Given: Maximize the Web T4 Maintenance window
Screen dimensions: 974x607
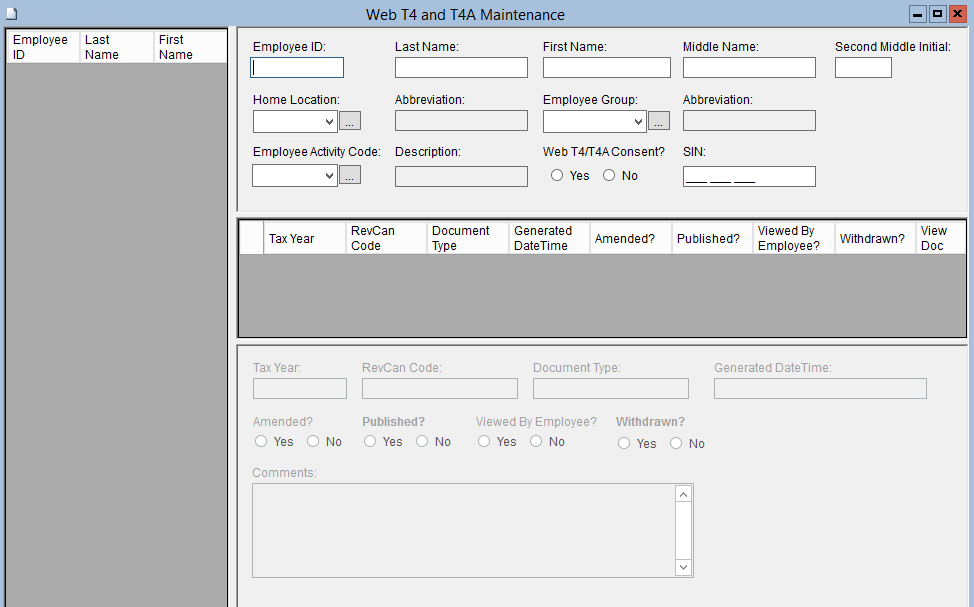Looking at the screenshot, I should [x=937, y=14].
